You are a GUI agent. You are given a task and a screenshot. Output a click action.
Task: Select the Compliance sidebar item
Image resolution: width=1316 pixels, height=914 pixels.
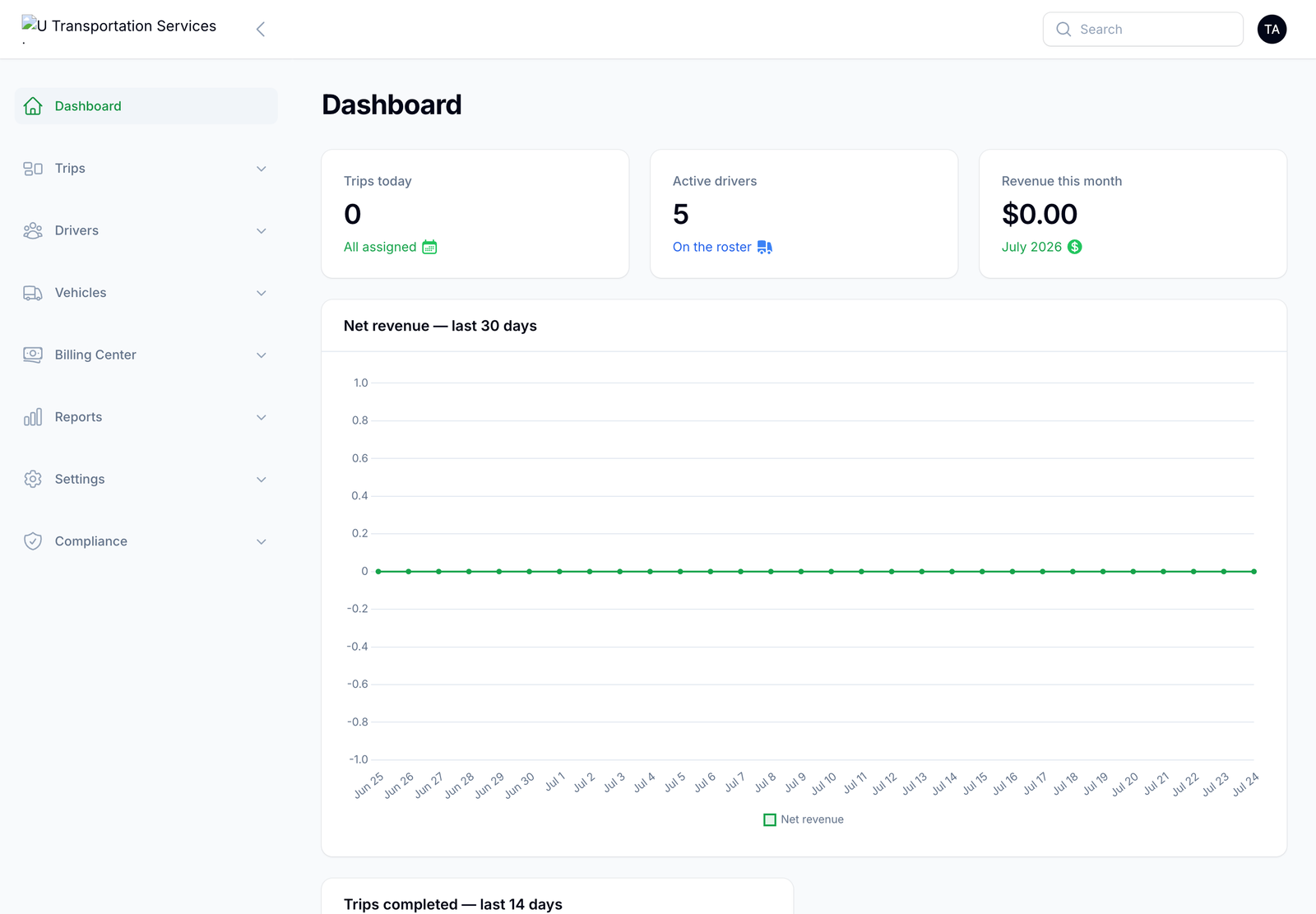(146, 541)
